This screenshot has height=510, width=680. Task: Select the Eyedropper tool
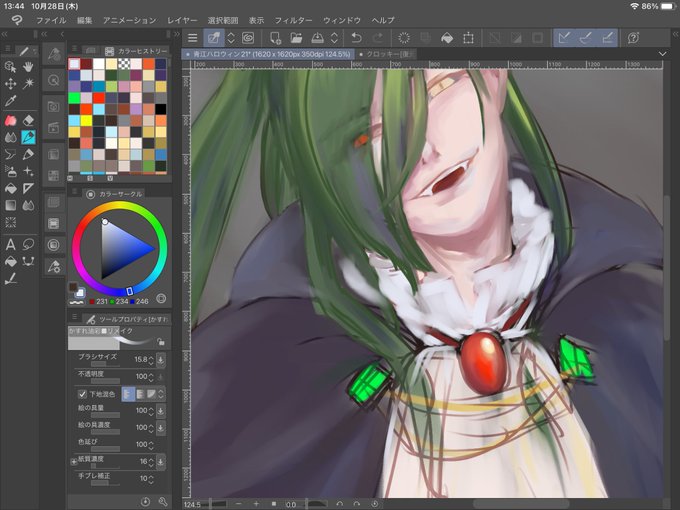tap(10, 101)
